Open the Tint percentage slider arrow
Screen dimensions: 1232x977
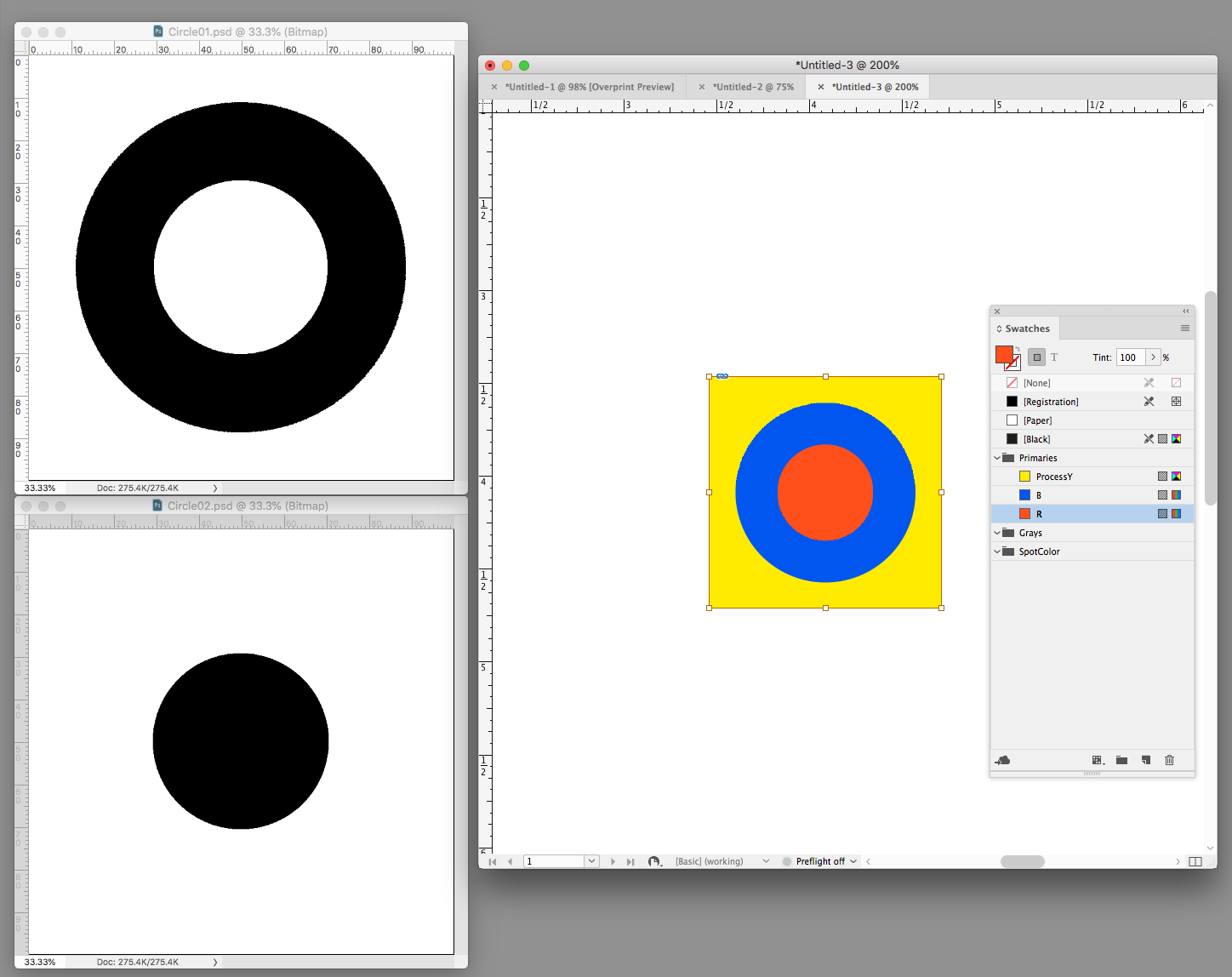[x=1154, y=357]
